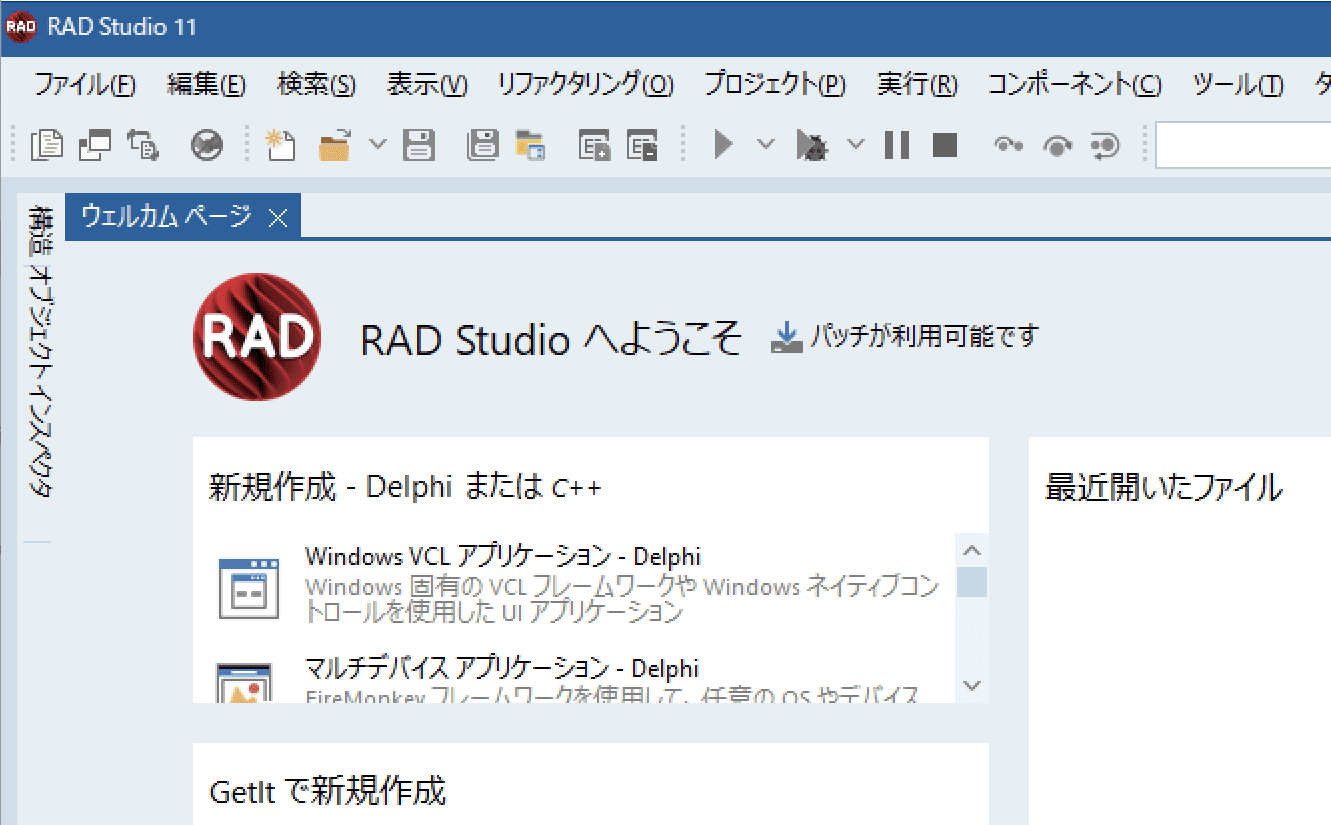Click the View Form toolbar icon
This screenshot has height=825, width=1331.
point(95,145)
